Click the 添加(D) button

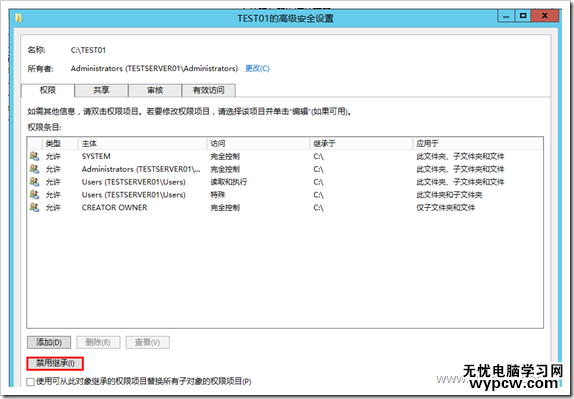pos(49,343)
